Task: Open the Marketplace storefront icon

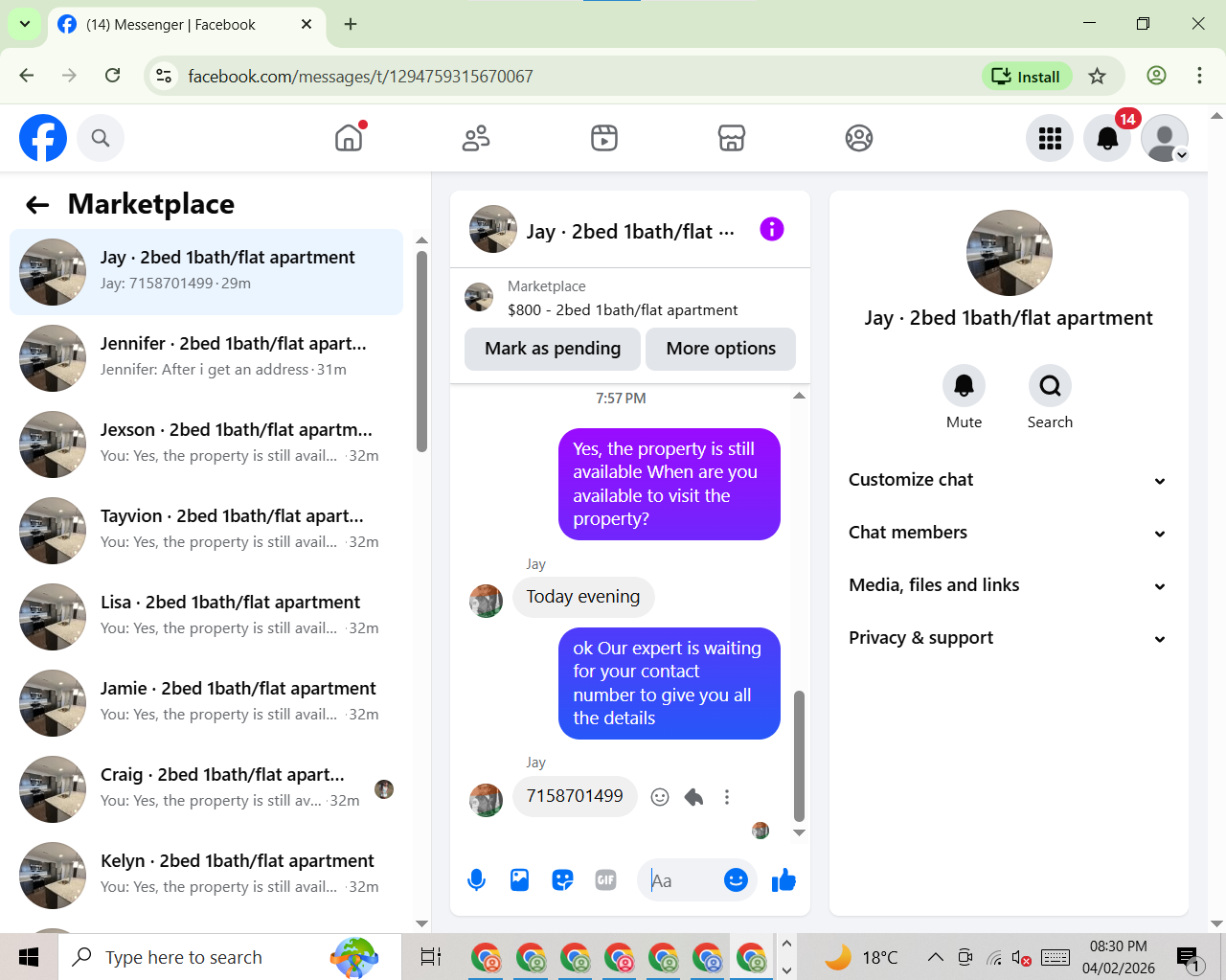Action: point(732,138)
